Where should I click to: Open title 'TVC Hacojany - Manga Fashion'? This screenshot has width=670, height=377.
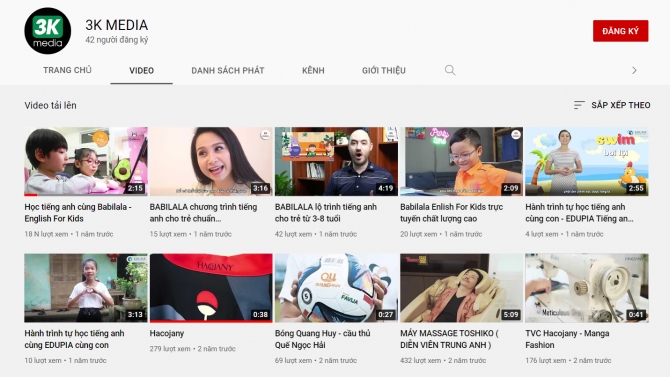coord(567,339)
